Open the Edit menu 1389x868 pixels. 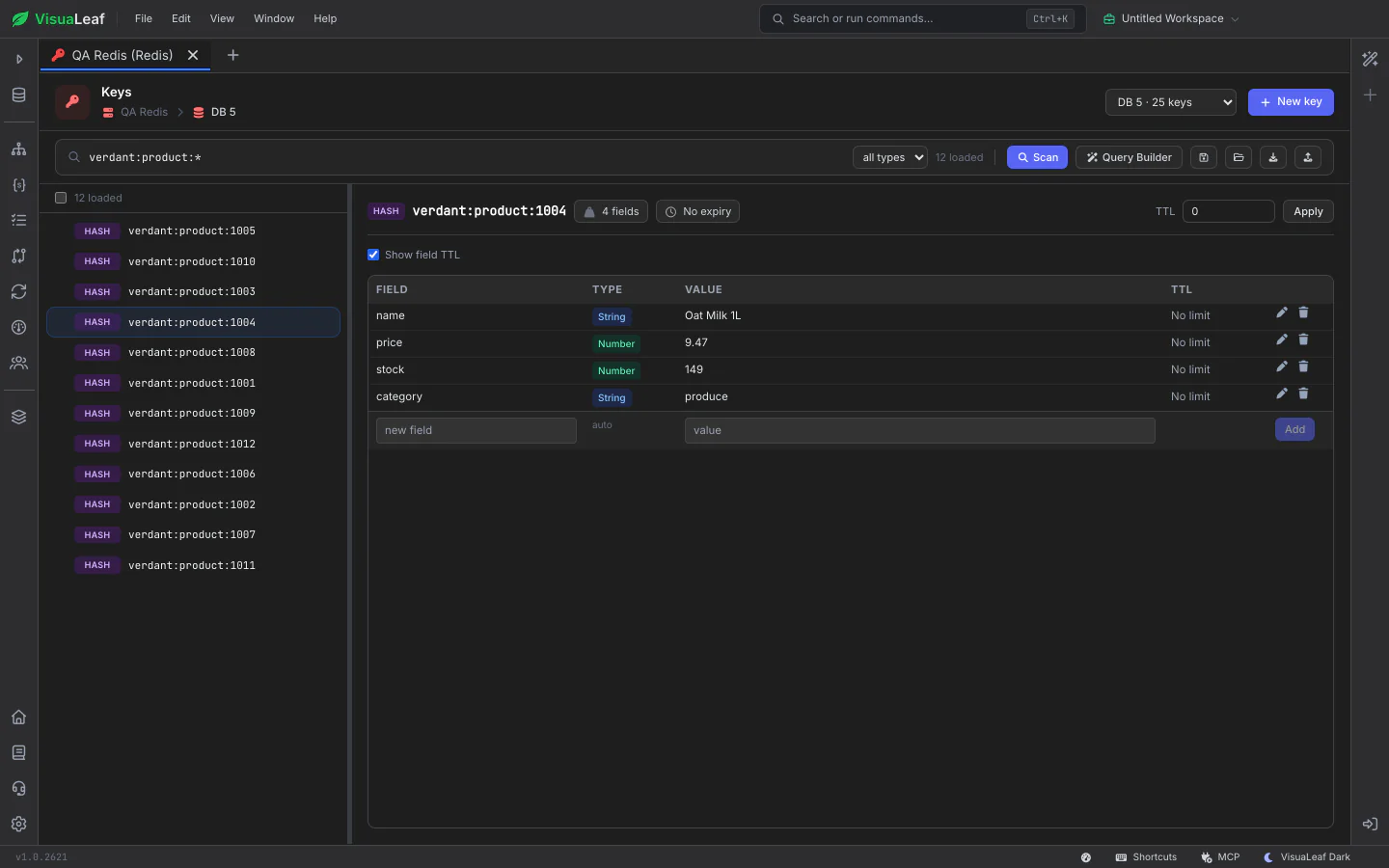[x=181, y=18]
